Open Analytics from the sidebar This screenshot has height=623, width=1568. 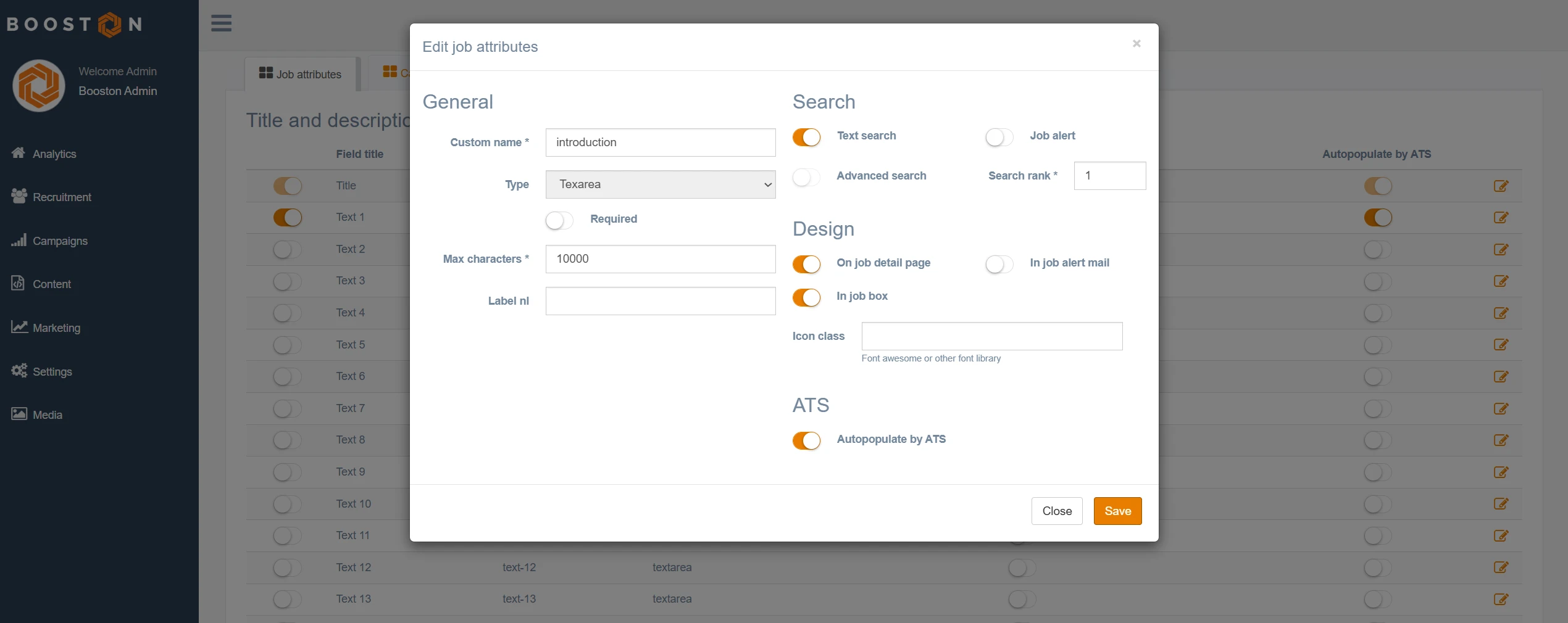[54, 154]
